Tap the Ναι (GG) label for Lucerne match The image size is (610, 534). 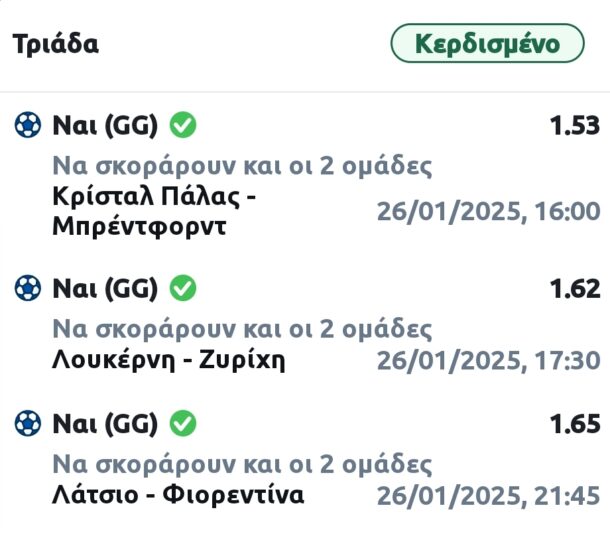pyautogui.click(x=104, y=289)
